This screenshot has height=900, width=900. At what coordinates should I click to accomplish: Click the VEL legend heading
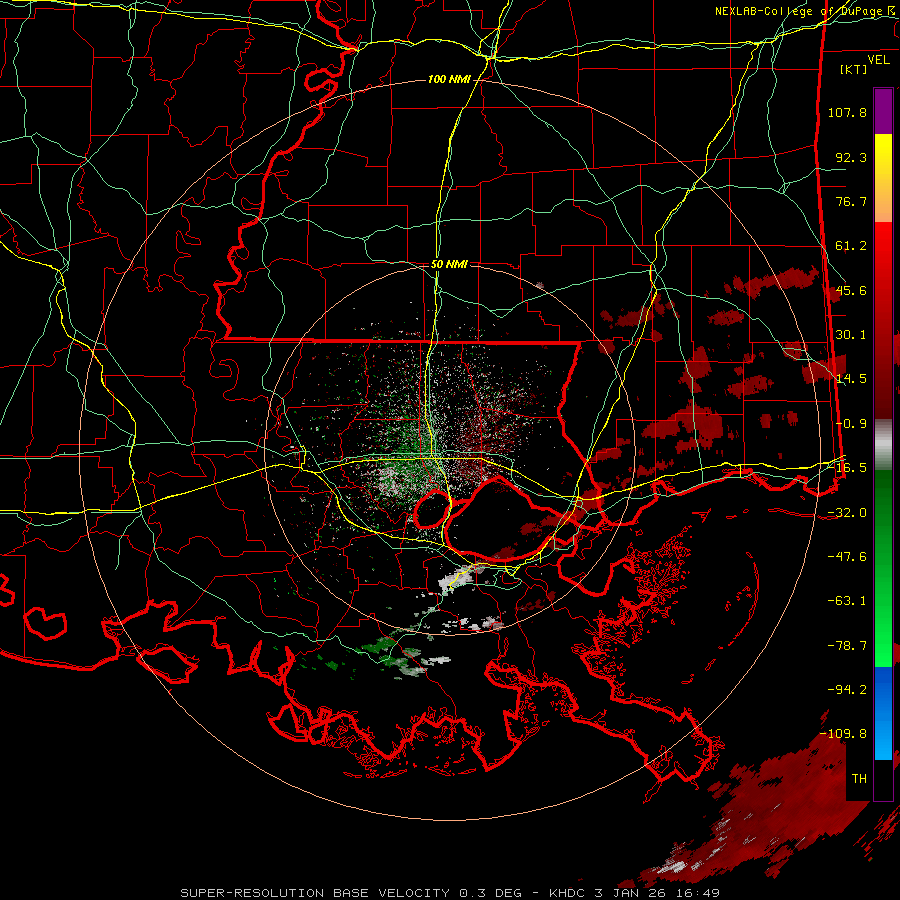pos(878,60)
